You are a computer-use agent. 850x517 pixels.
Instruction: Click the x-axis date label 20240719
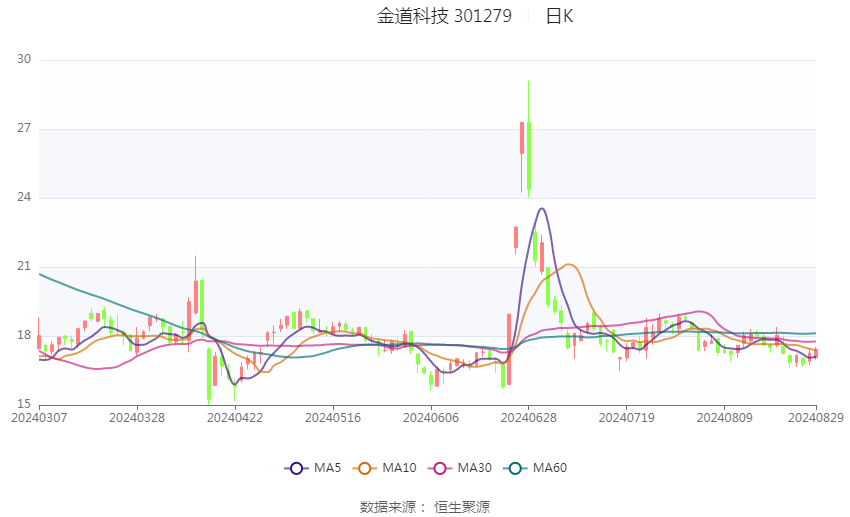point(627,418)
